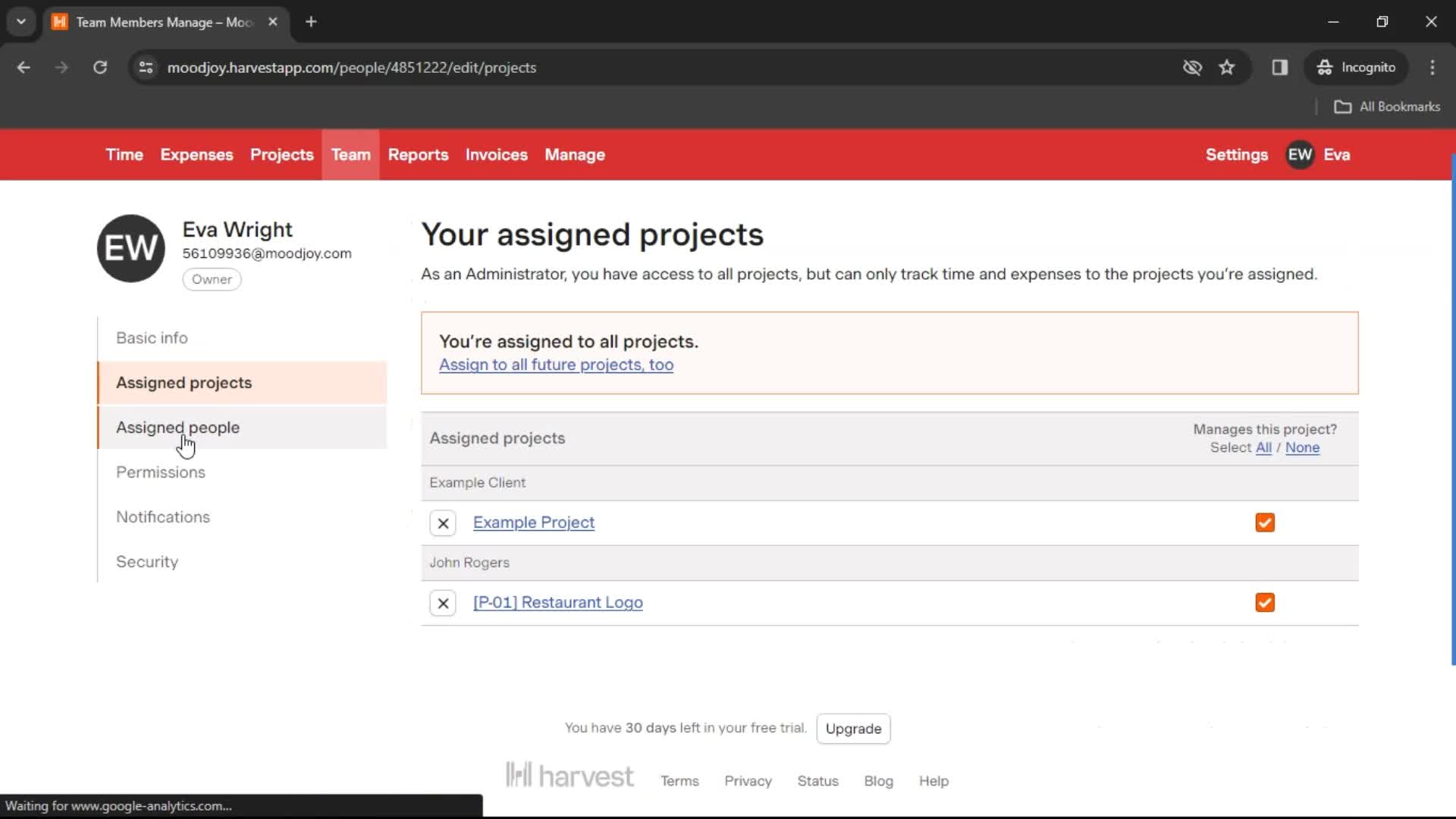
Task: Click the Upgrade free trial button
Action: tap(852, 728)
